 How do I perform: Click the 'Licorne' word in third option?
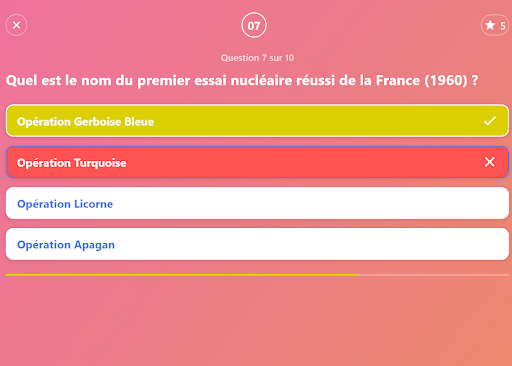(93, 204)
